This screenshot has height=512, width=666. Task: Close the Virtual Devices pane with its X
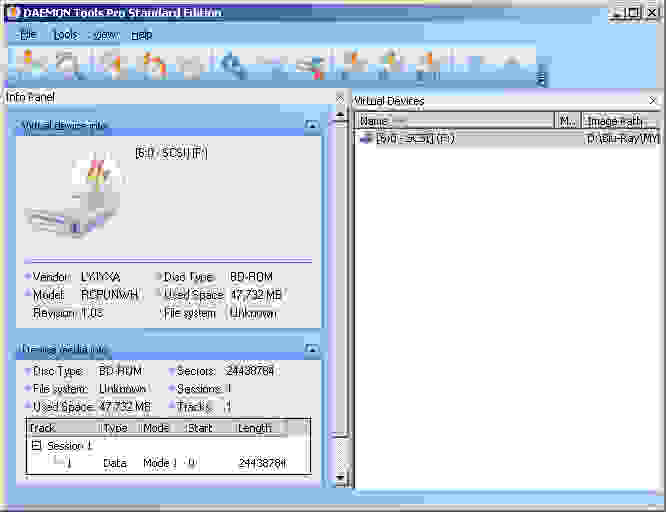pos(654,101)
